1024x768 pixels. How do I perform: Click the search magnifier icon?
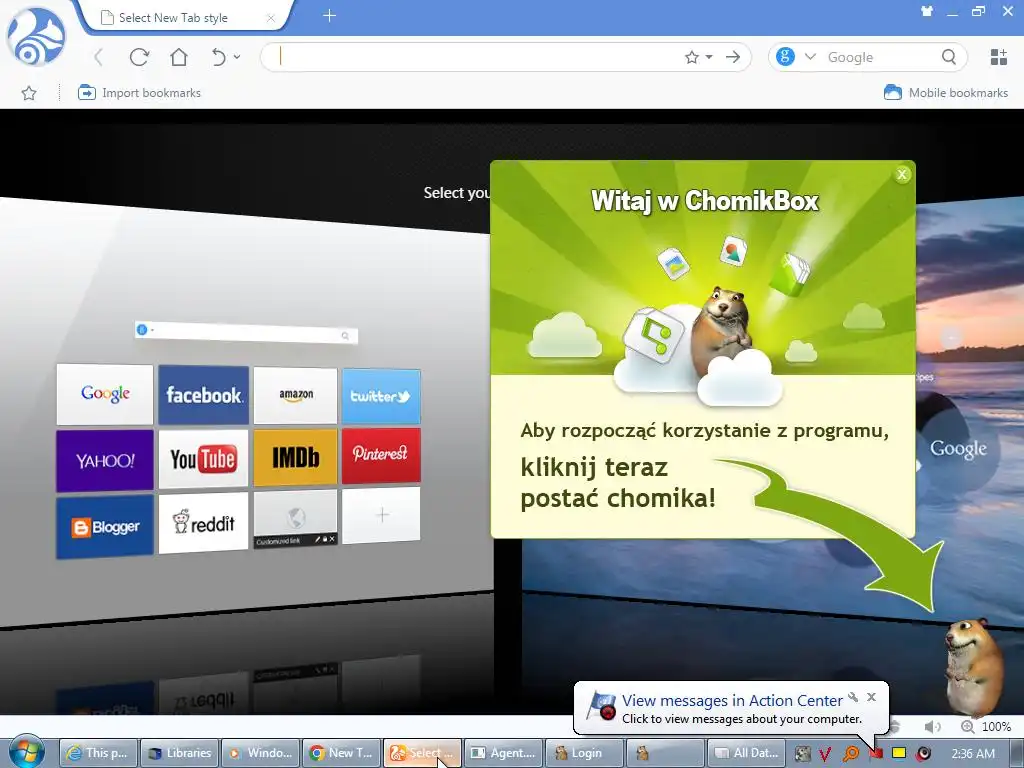click(949, 57)
